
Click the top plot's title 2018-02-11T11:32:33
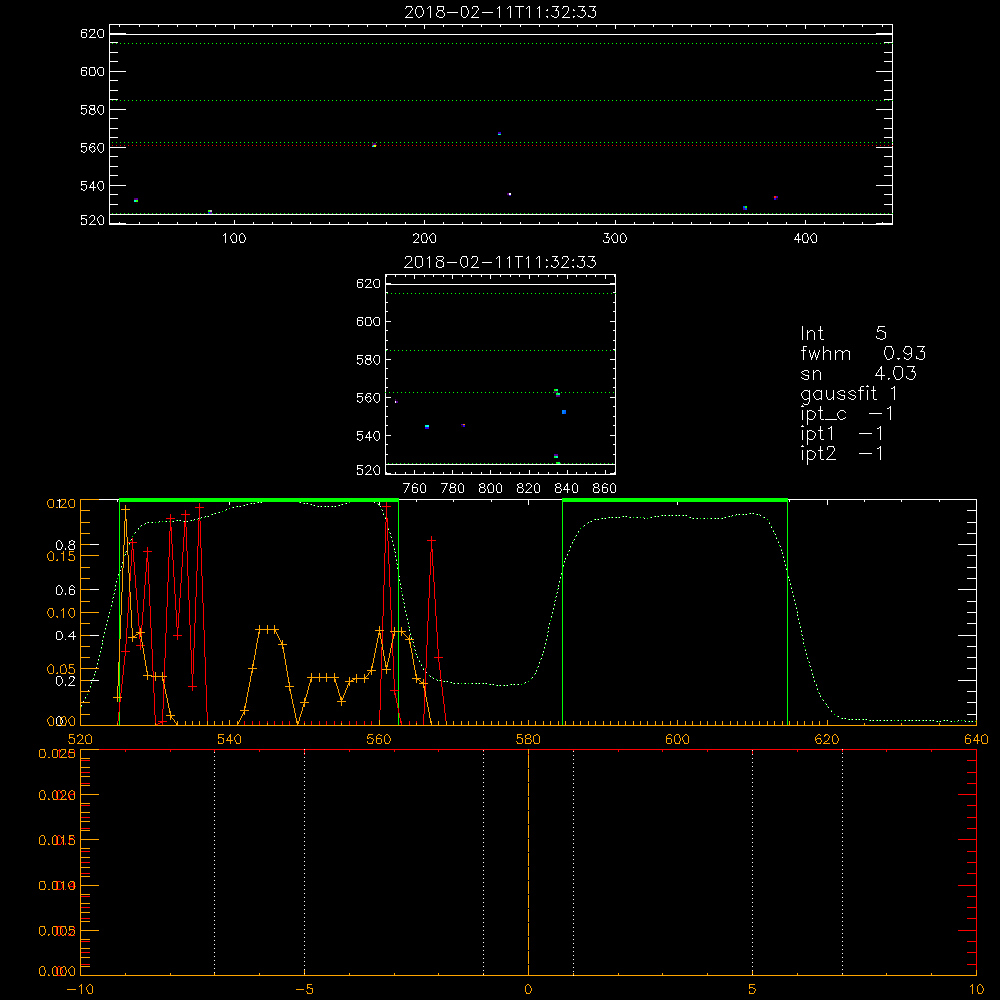tap(501, 12)
